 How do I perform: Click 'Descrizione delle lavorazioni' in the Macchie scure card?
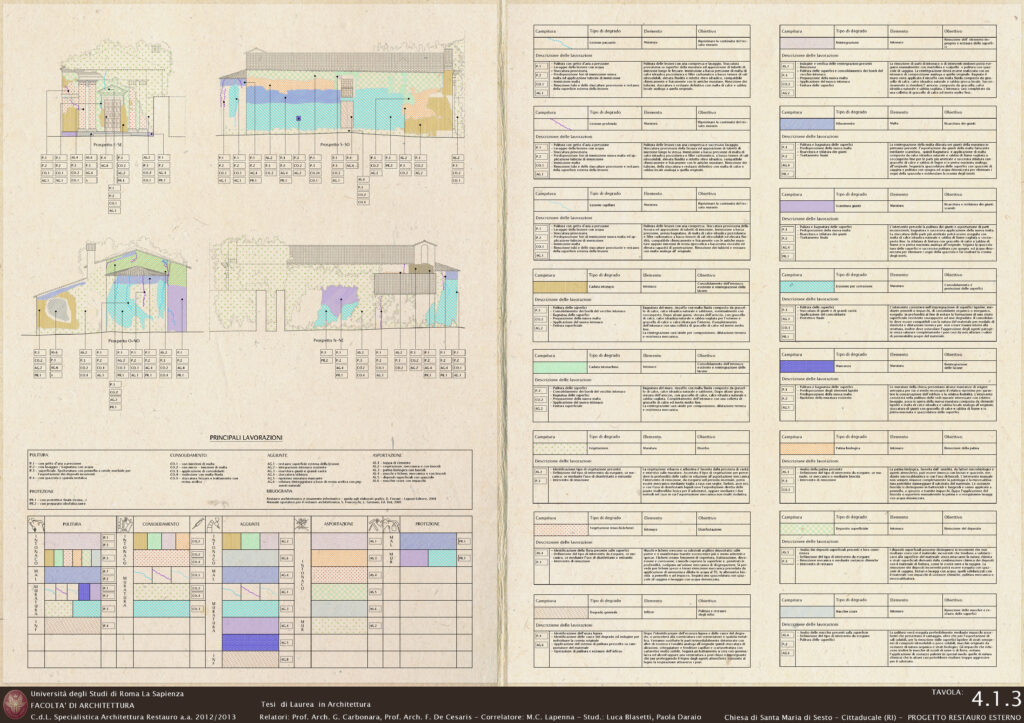click(x=808, y=625)
